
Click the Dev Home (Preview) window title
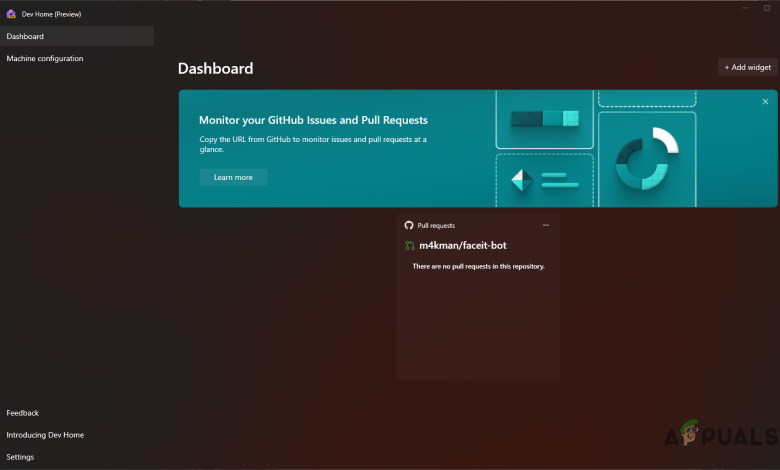(51, 14)
